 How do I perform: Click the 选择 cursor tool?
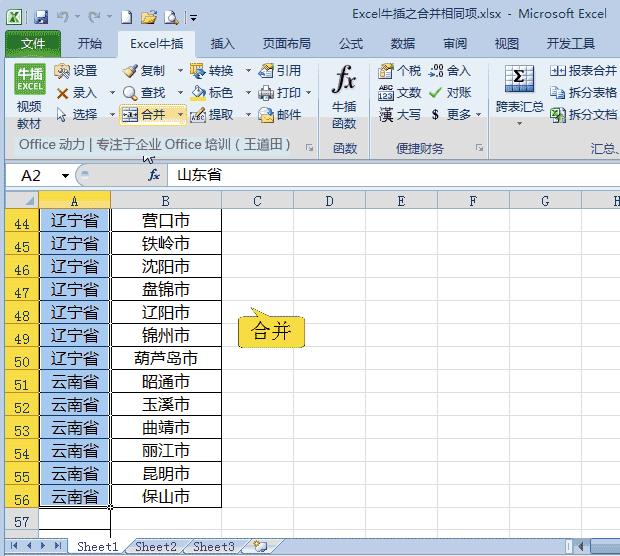click(76, 115)
